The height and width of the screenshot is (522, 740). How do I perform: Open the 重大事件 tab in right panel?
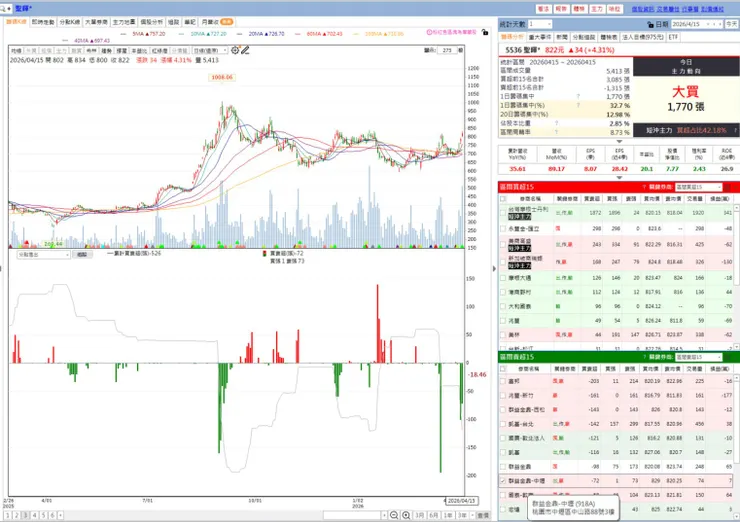coord(540,37)
